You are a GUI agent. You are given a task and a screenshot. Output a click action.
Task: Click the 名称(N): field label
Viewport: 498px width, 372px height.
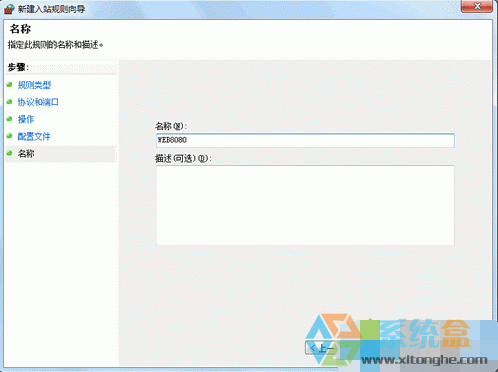(x=171, y=126)
